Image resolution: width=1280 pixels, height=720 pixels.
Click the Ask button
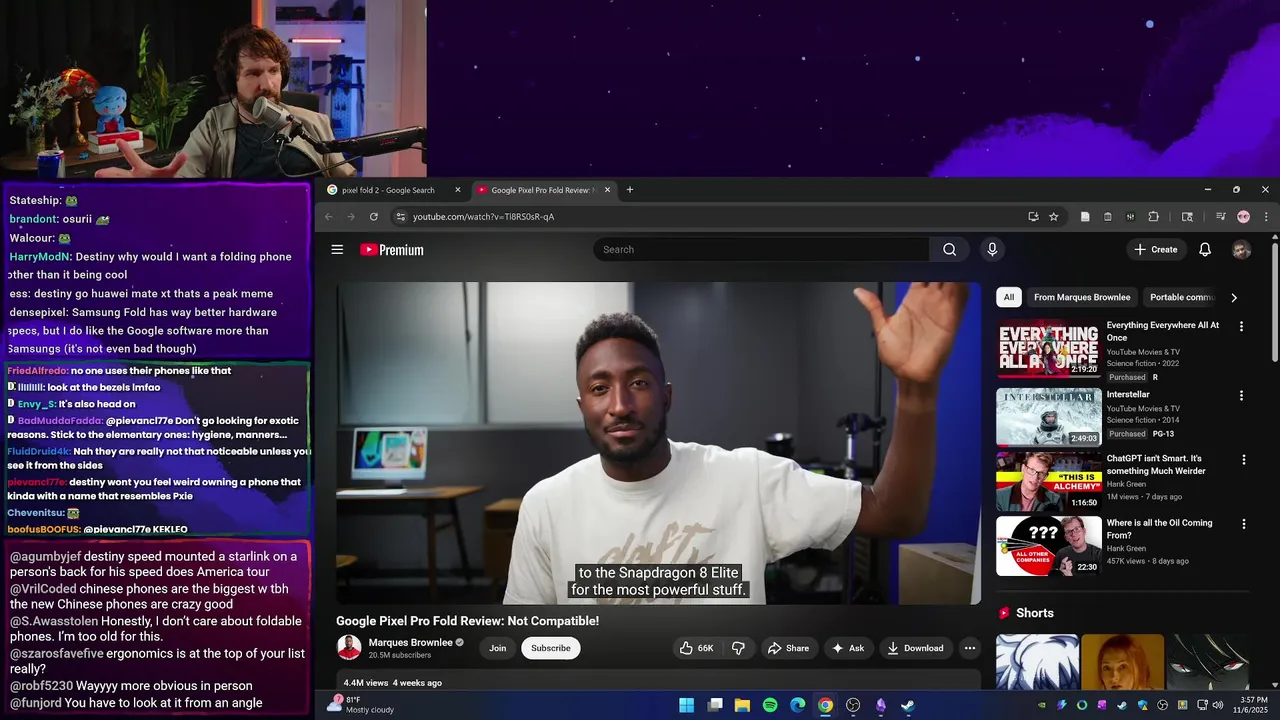click(848, 648)
